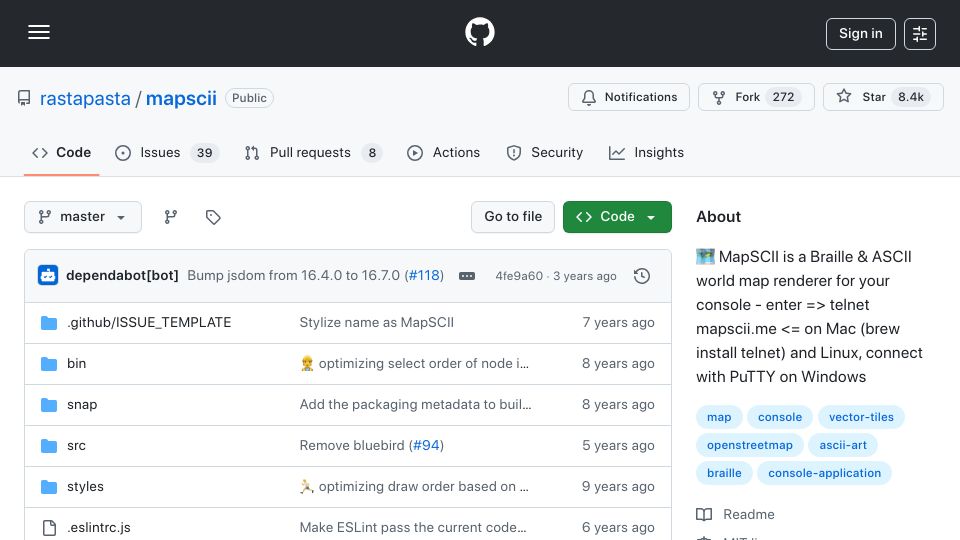View branches via the branch icon
The width and height of the screenshot is (960, 540).
[171, 217]
